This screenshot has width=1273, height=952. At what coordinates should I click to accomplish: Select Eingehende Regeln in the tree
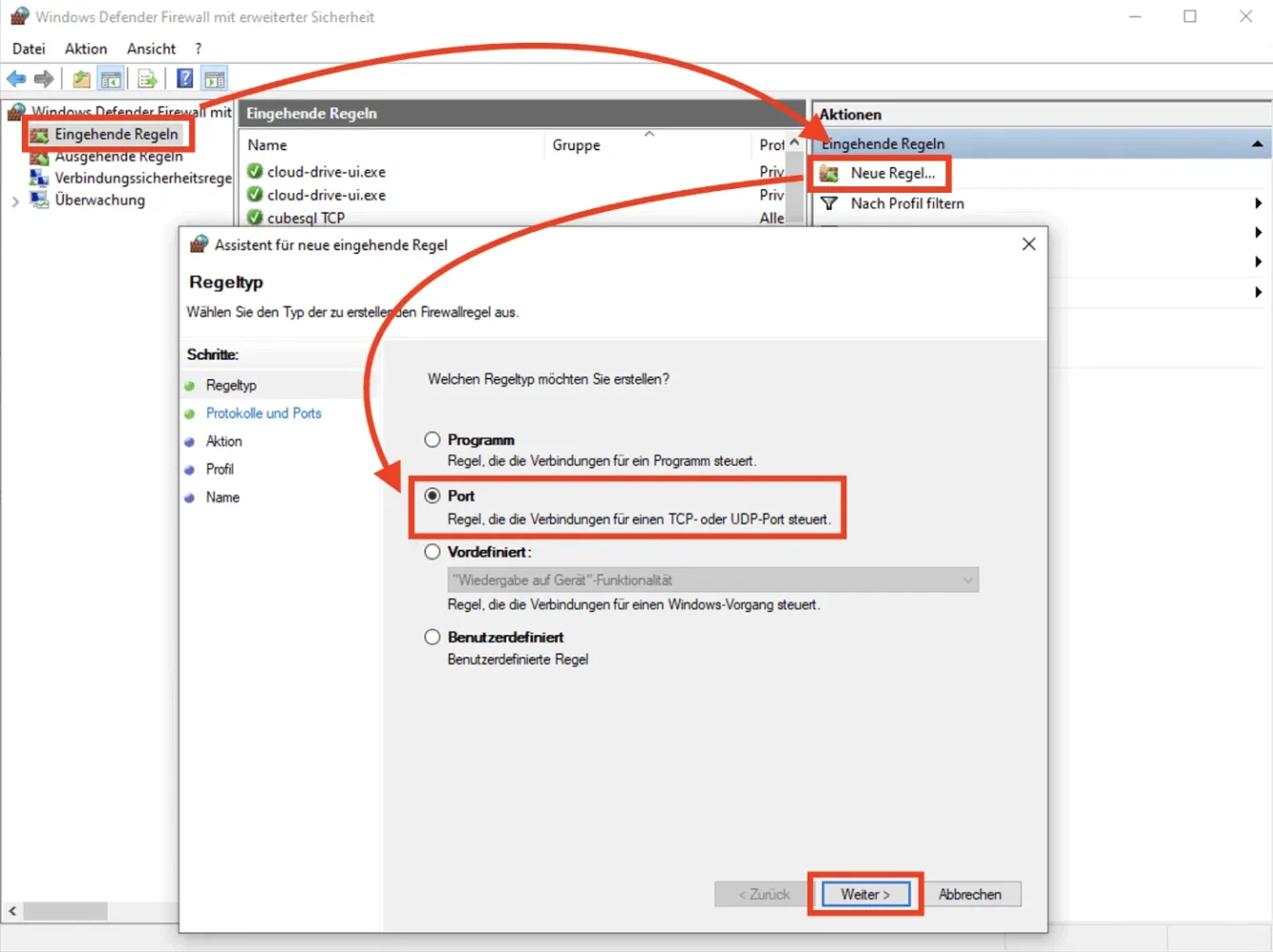pyautogui.click(x=116, y=134)
